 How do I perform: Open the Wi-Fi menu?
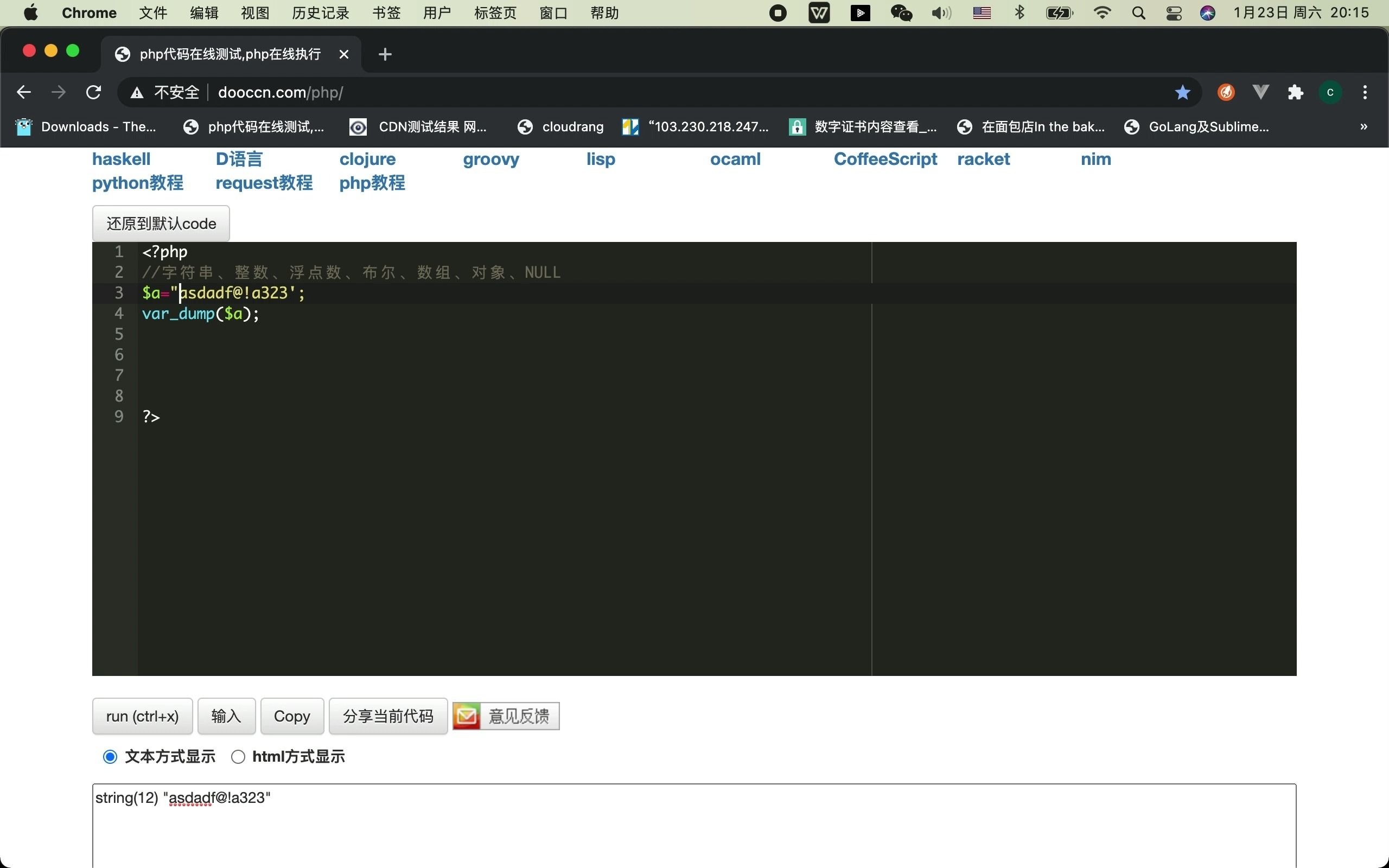coord(1102,12)
